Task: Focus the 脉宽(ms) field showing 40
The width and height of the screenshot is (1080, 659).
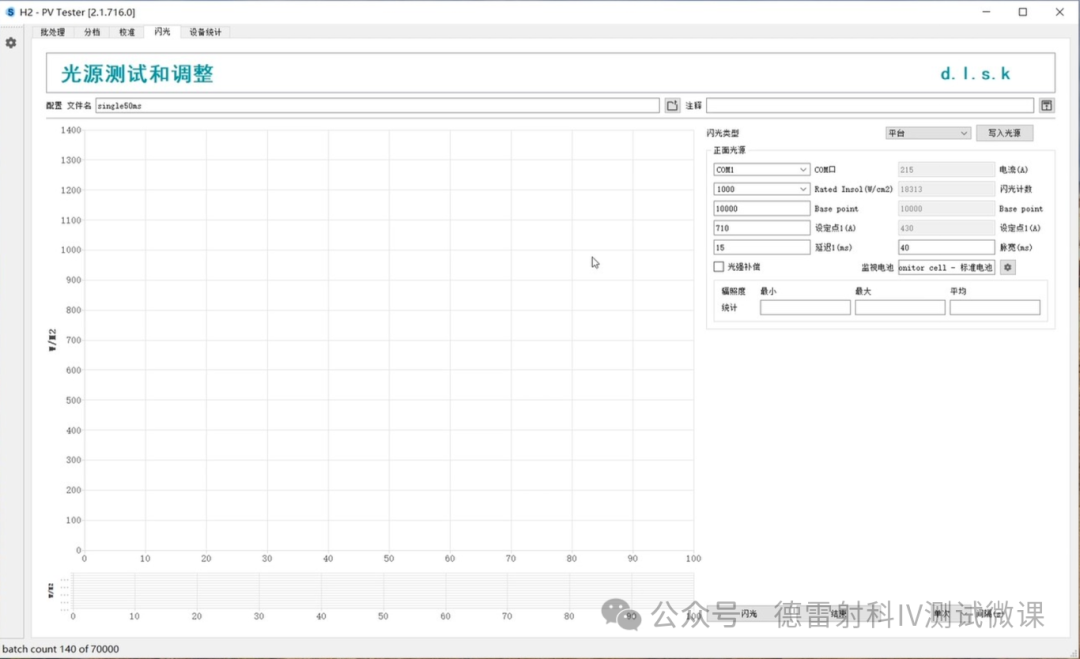Action: click(946, 247)
